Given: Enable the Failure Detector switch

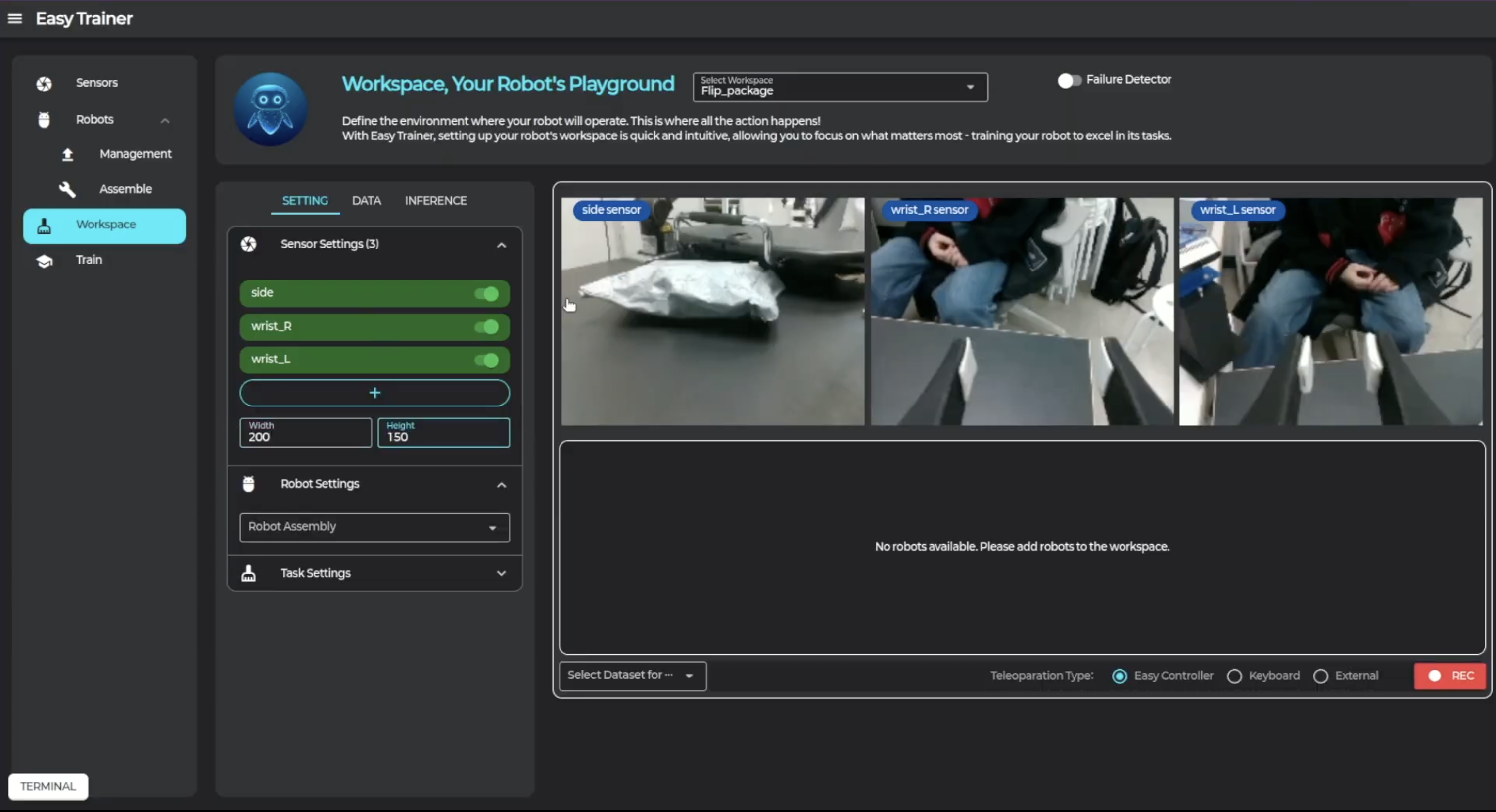Looking at the screenshot, I should 1069,80.
